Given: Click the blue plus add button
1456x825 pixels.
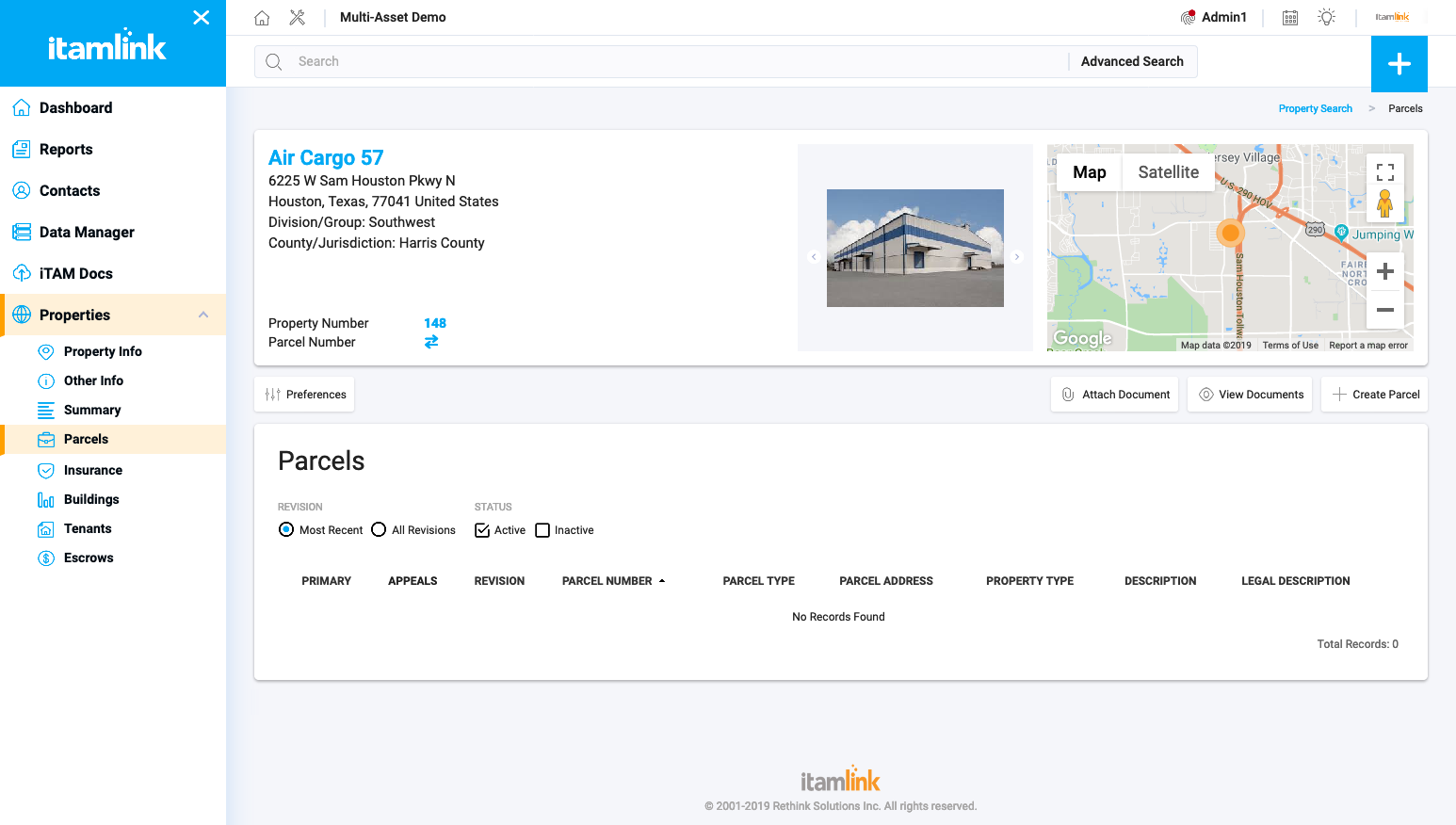Looking at the screenshot, I should (1399, 64).
